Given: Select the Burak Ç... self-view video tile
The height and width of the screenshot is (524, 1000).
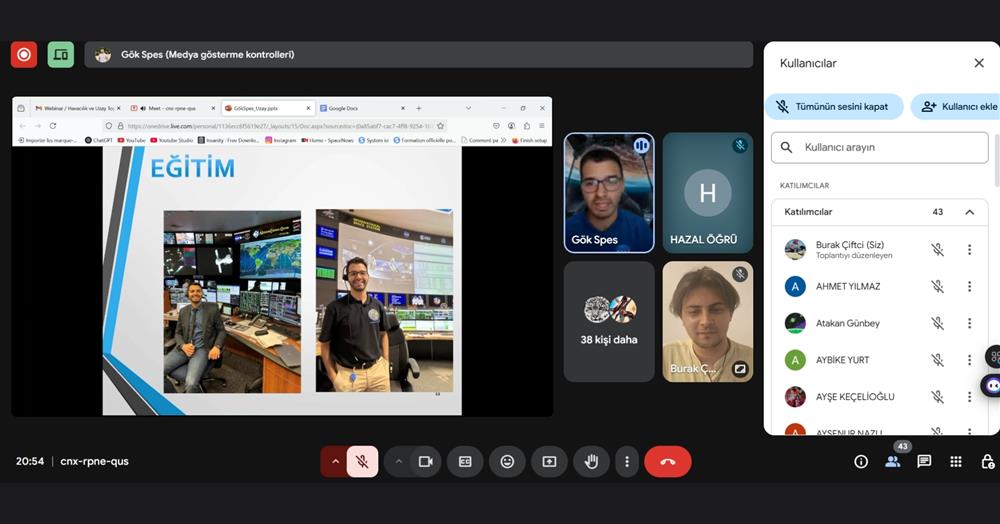Looking at the screenshot, I should [708, 322].
